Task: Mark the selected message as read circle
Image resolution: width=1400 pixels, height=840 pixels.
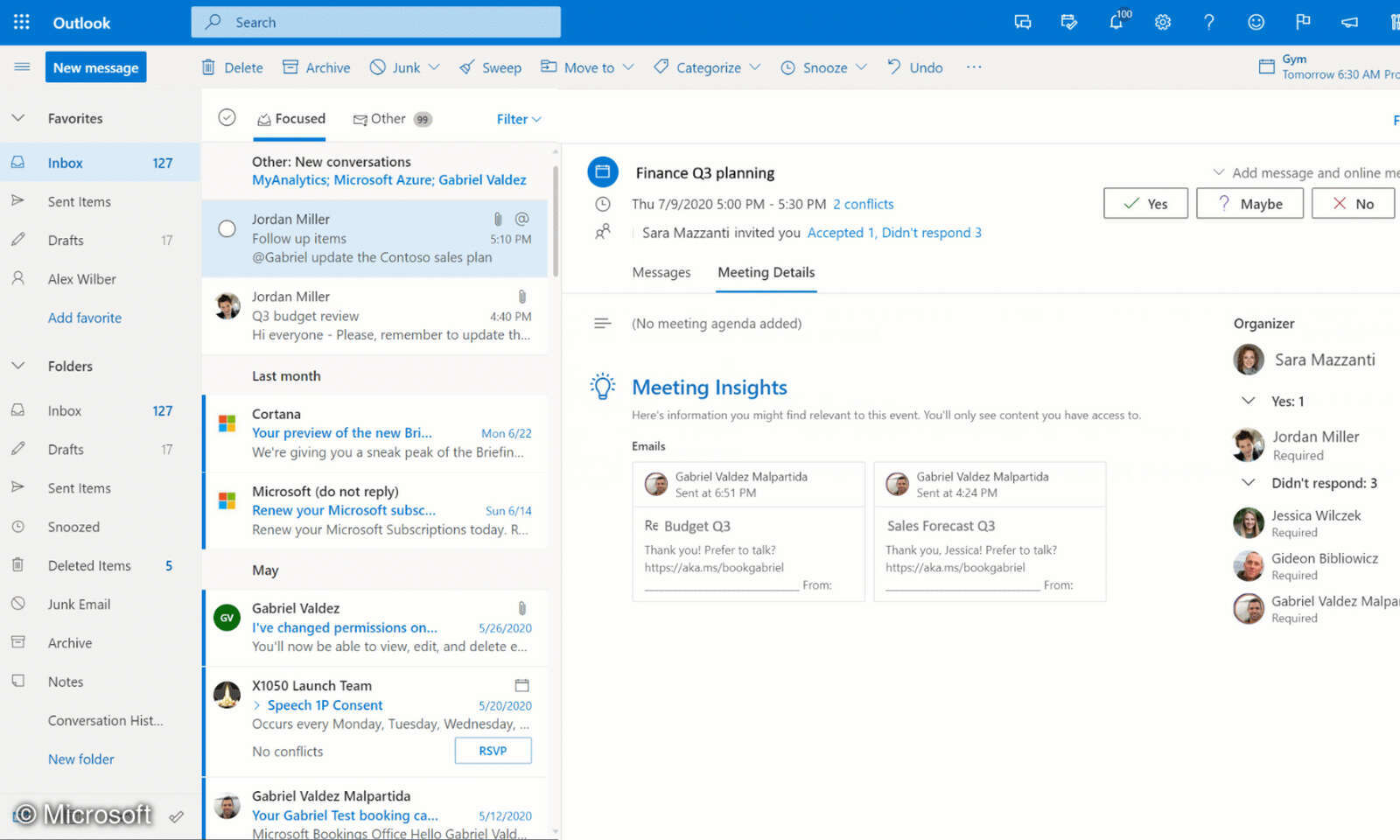Action: click(227, 227)
